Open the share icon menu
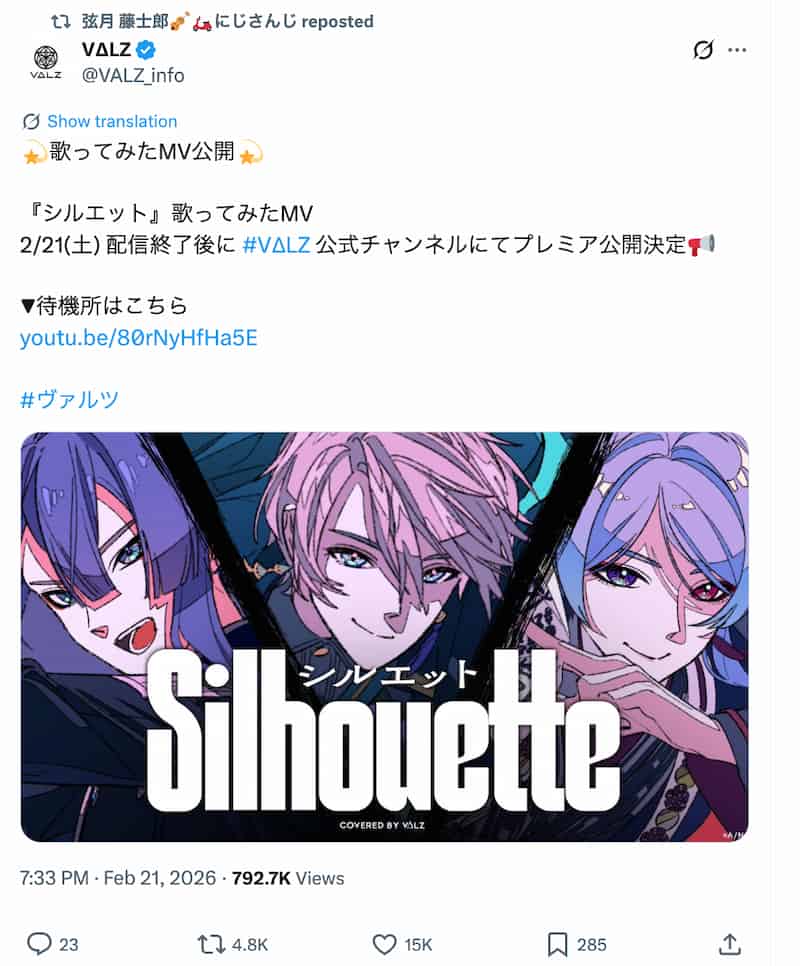 730,944
